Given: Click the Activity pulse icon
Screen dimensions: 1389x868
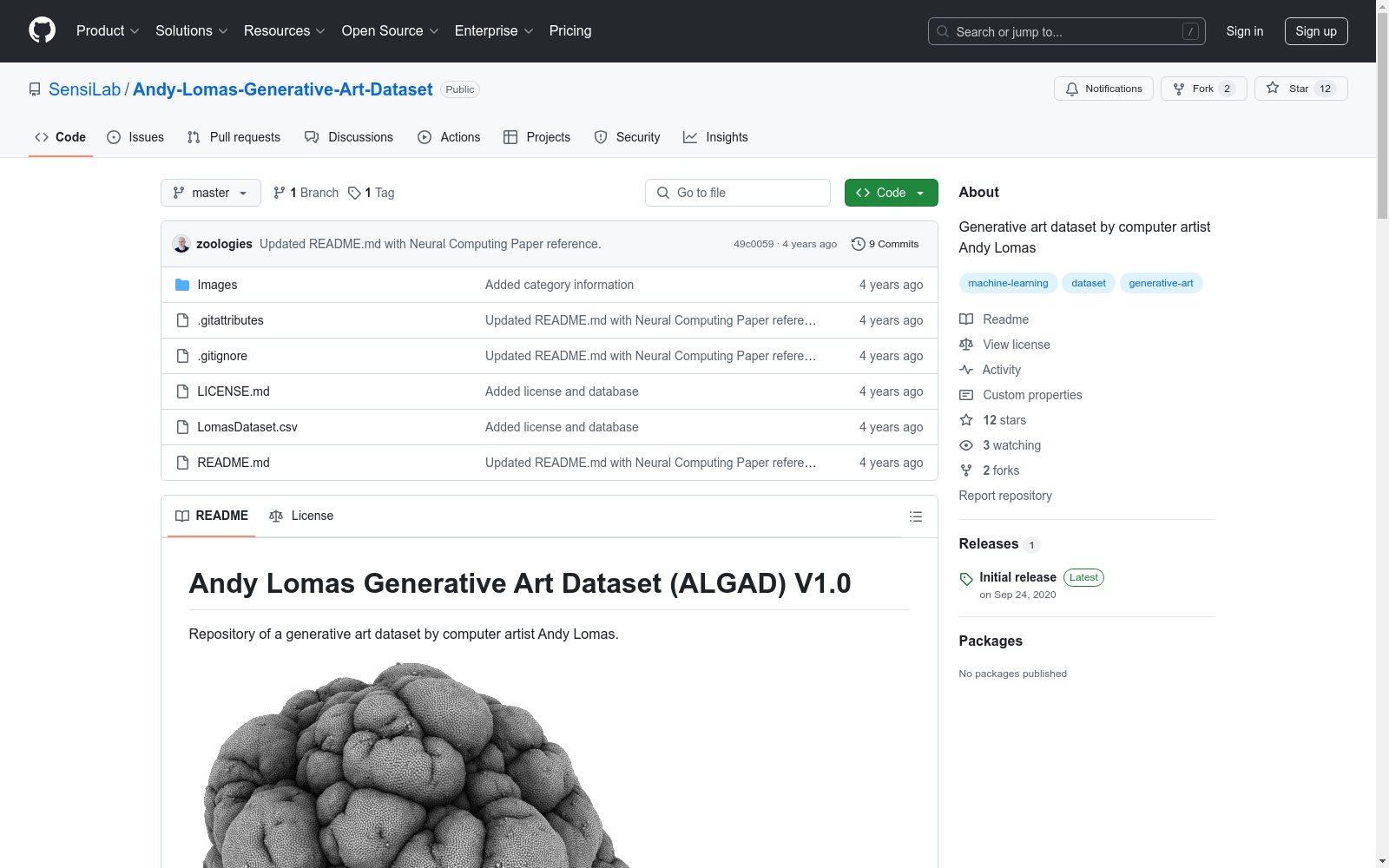Looking at the screenshot, I should [966, 370].
